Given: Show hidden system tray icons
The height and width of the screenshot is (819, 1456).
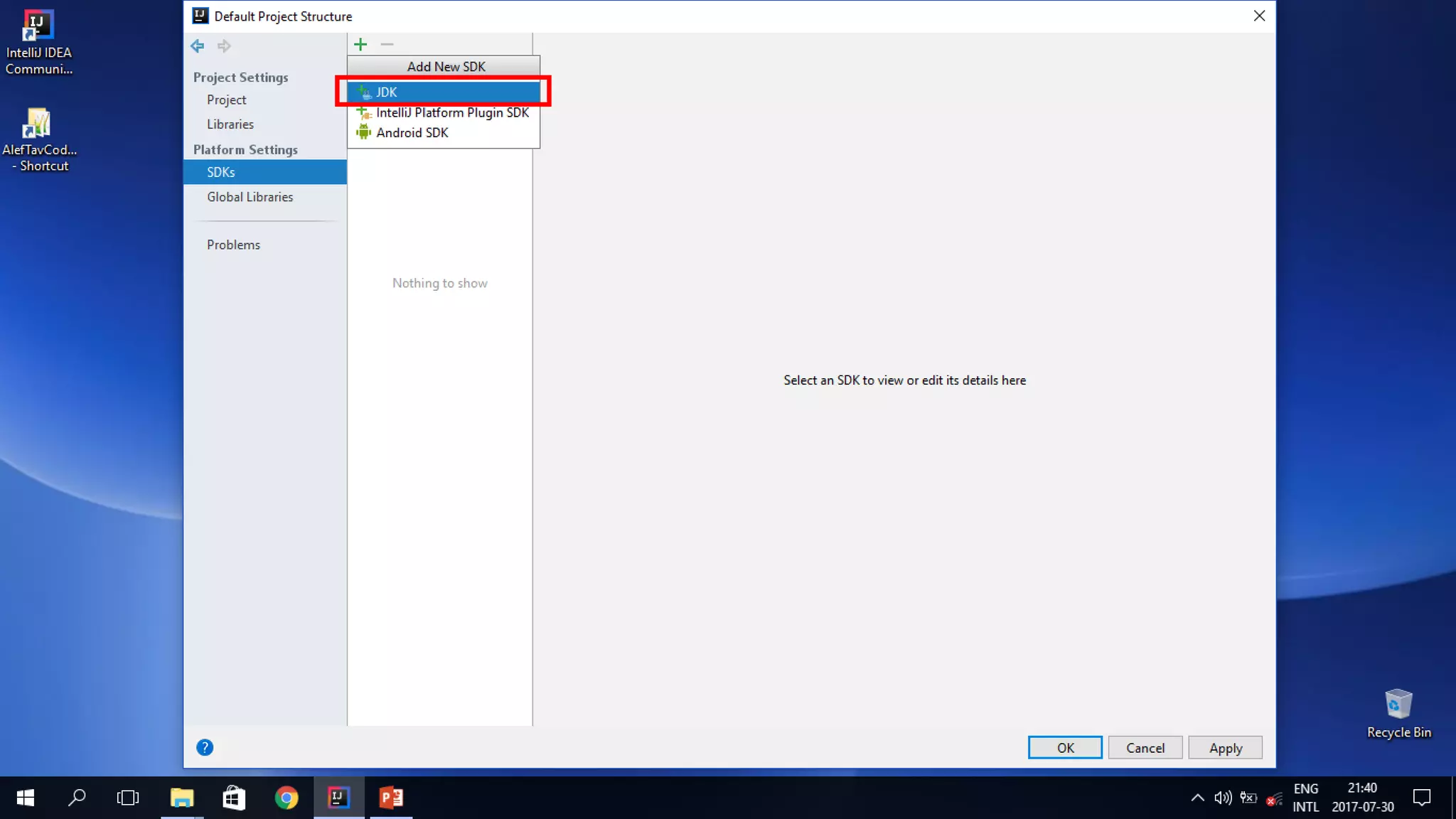Looking at the screenshot, I should [1197, 798].
